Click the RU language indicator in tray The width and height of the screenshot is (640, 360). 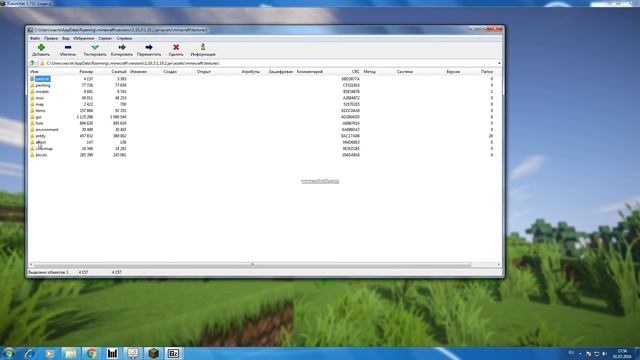(571, 353)
